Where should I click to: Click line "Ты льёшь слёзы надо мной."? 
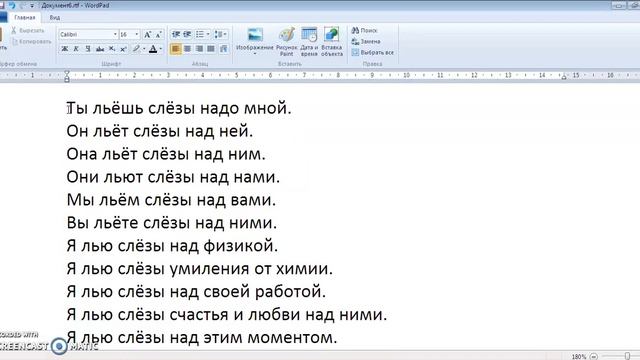pos(179,108)
